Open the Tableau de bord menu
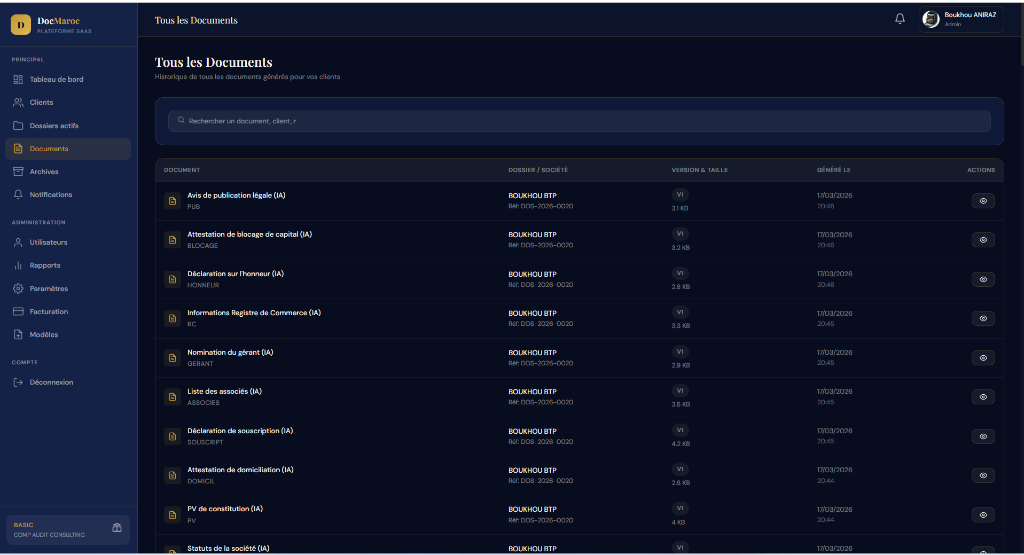 pyautogui.click(x=56, y=79)
